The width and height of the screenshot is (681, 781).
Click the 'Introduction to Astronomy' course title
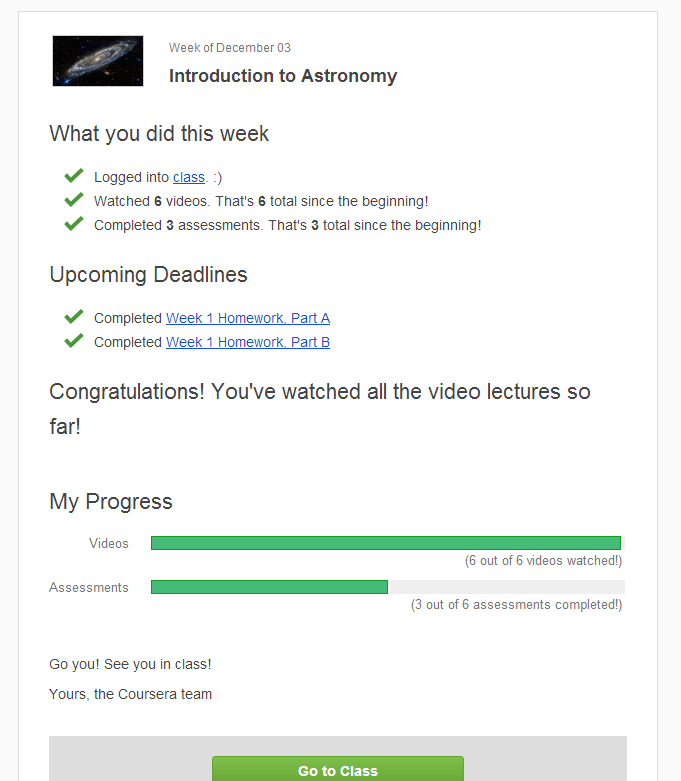[x=283, y=76]
